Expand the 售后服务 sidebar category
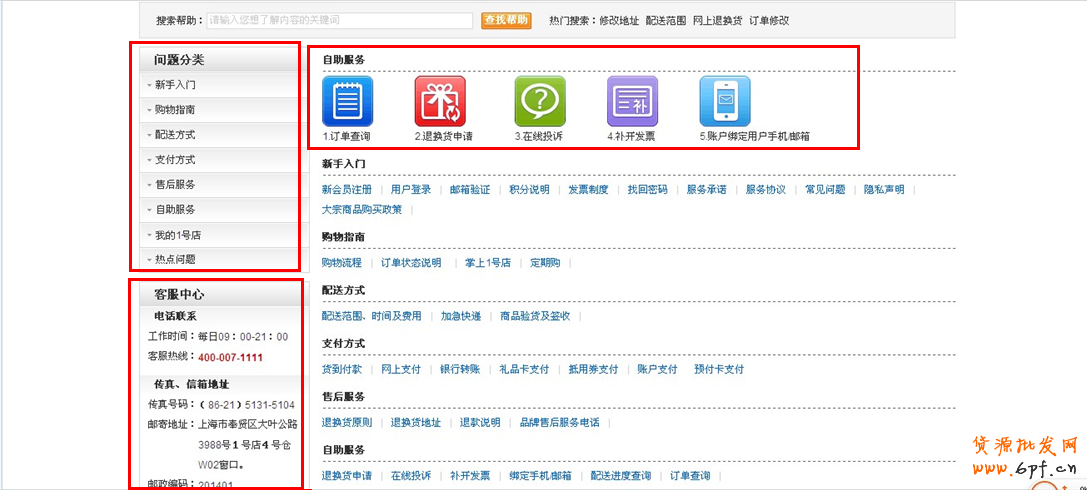Image resolution: width=1087 pixels, height=490 pixels. 175,184
